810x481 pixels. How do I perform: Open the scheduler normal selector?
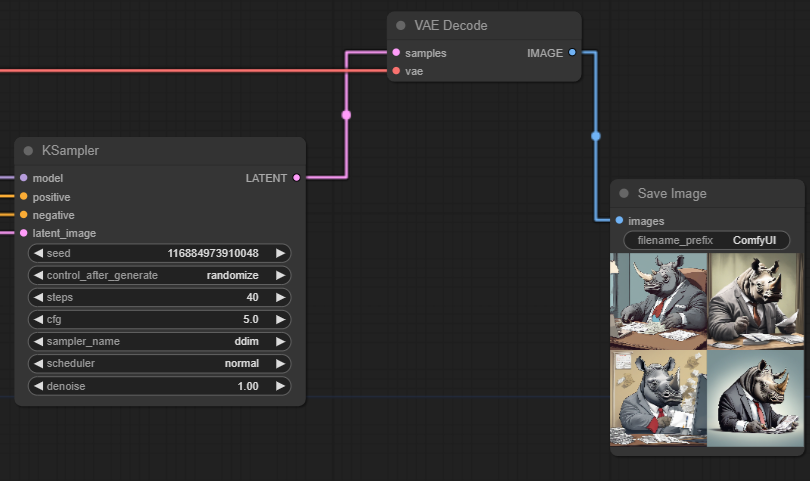(160, 364)
